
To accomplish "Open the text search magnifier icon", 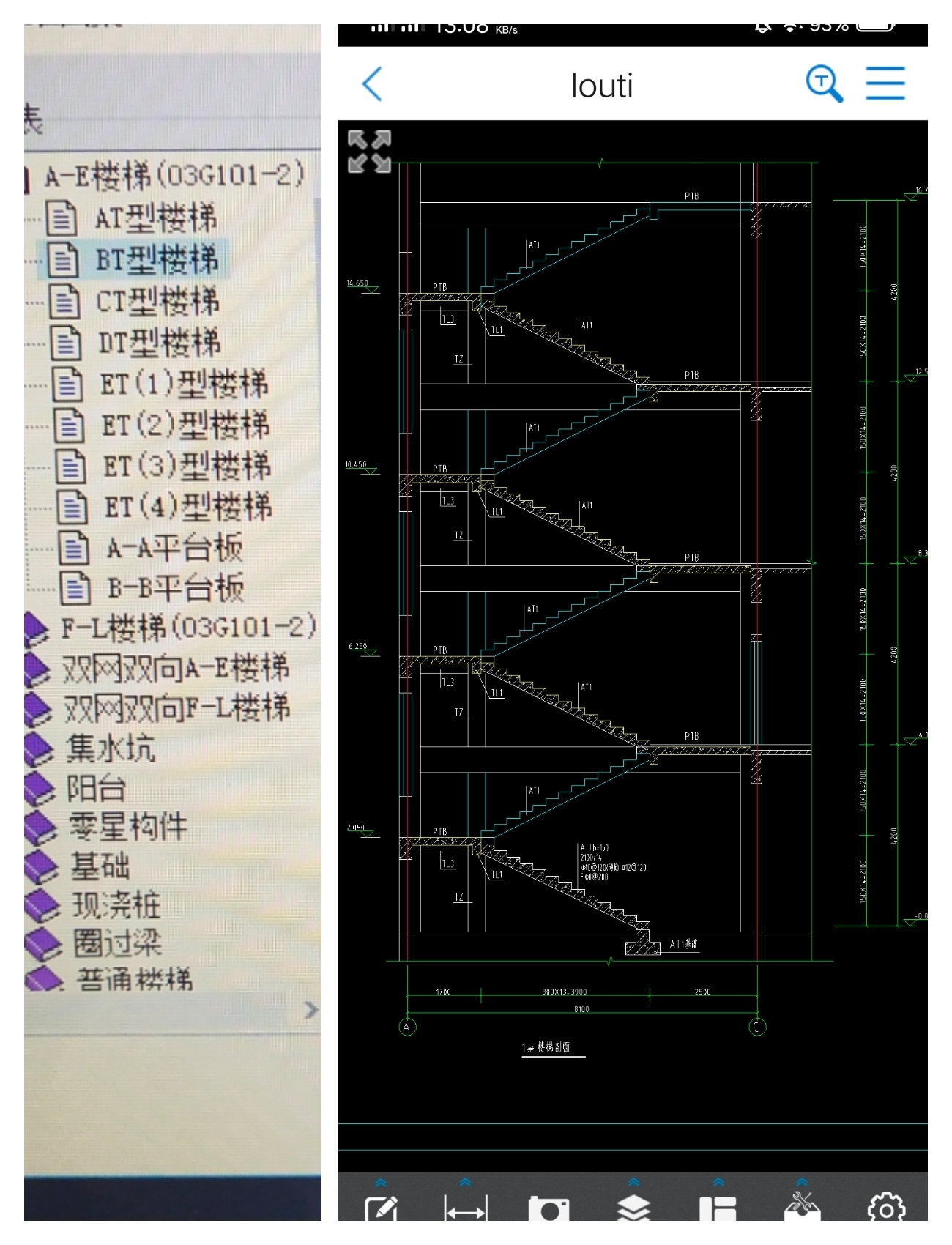I will (825, 83).
